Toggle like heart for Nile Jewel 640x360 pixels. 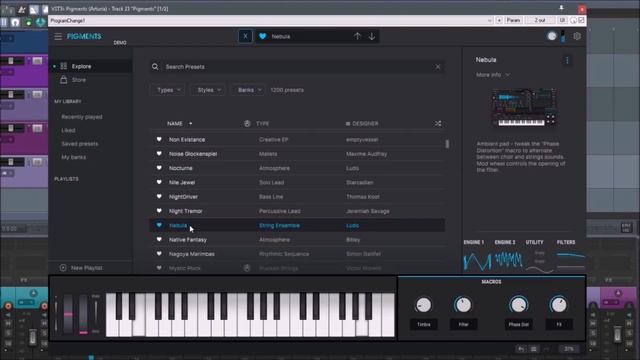pos(159,182)
